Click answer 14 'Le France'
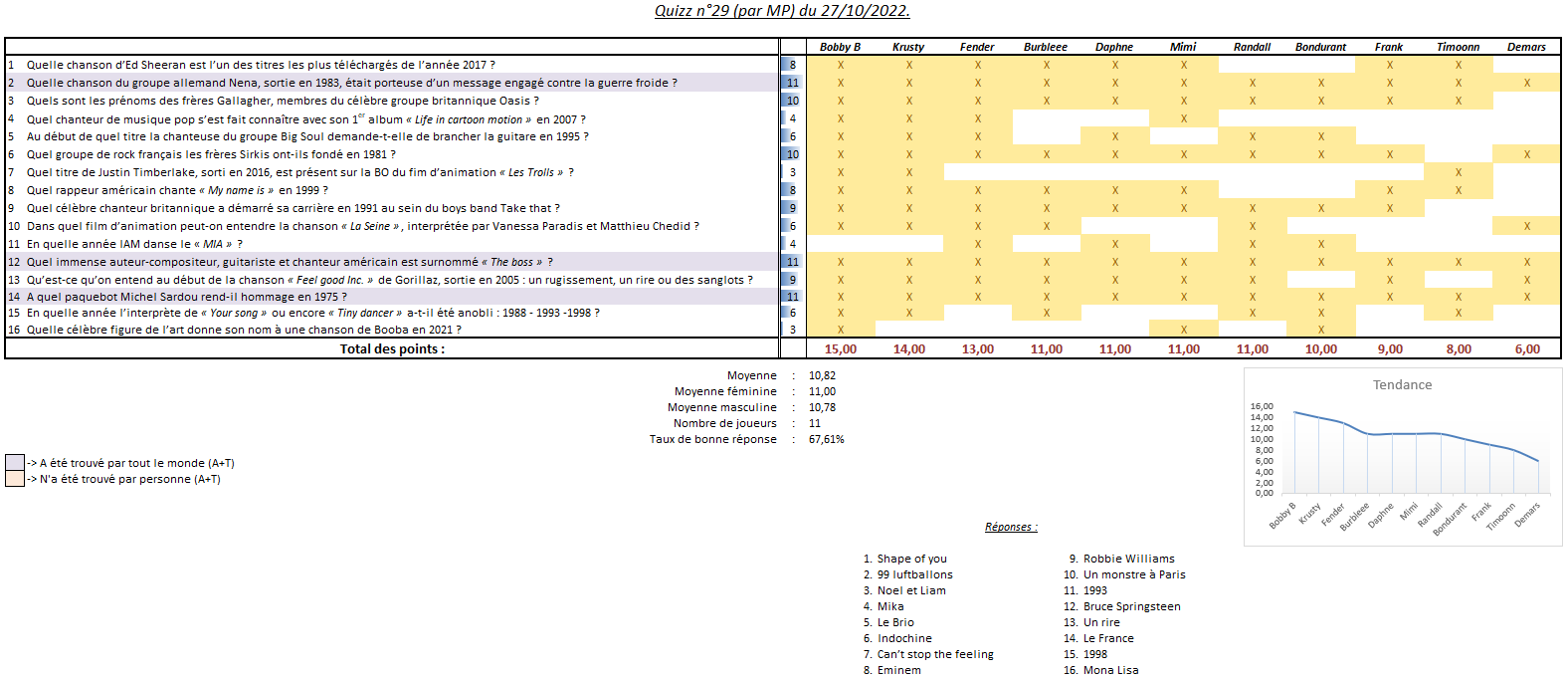 click(x=1108, y=638)
